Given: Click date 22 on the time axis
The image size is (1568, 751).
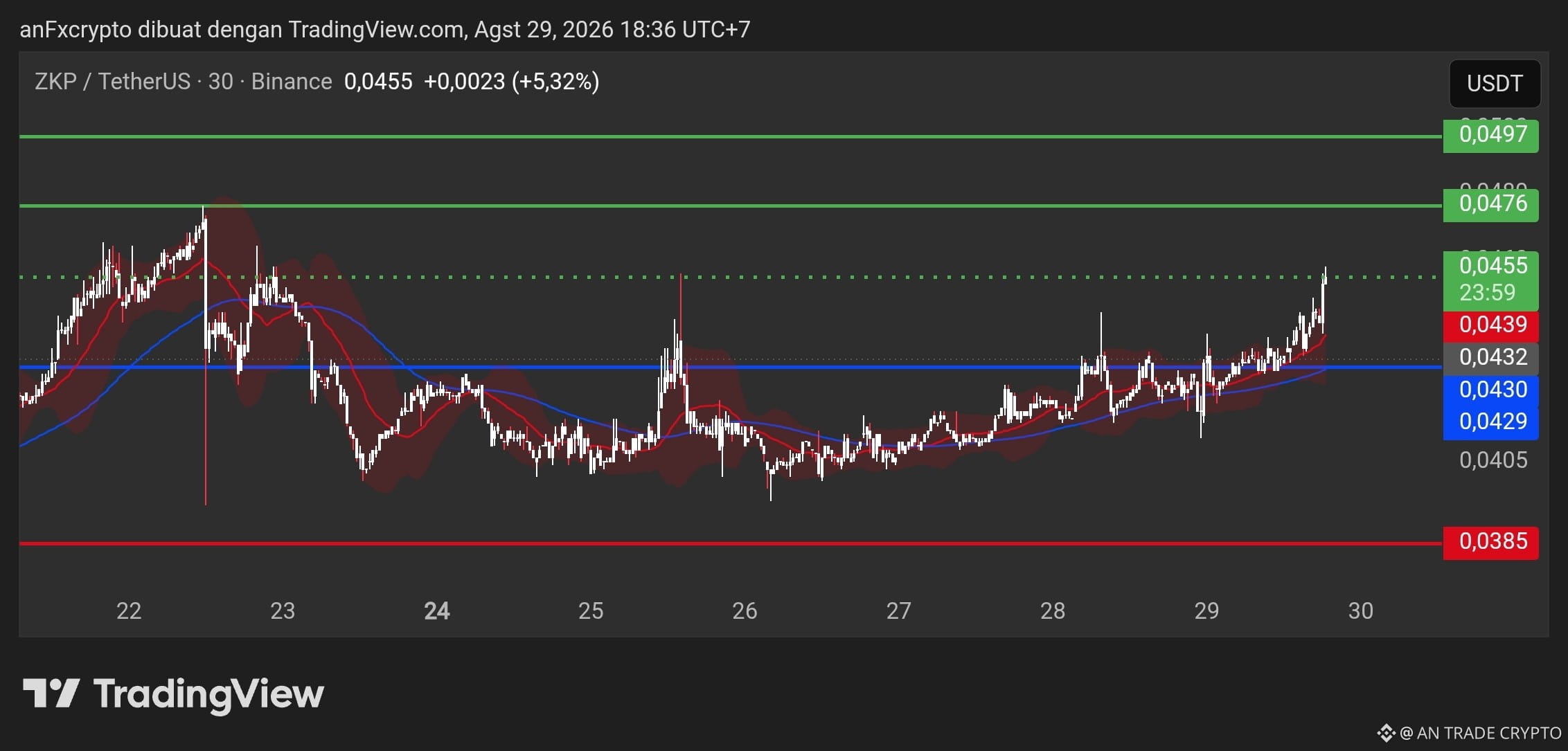Looking at the screenshot, I should pos(129,610).
